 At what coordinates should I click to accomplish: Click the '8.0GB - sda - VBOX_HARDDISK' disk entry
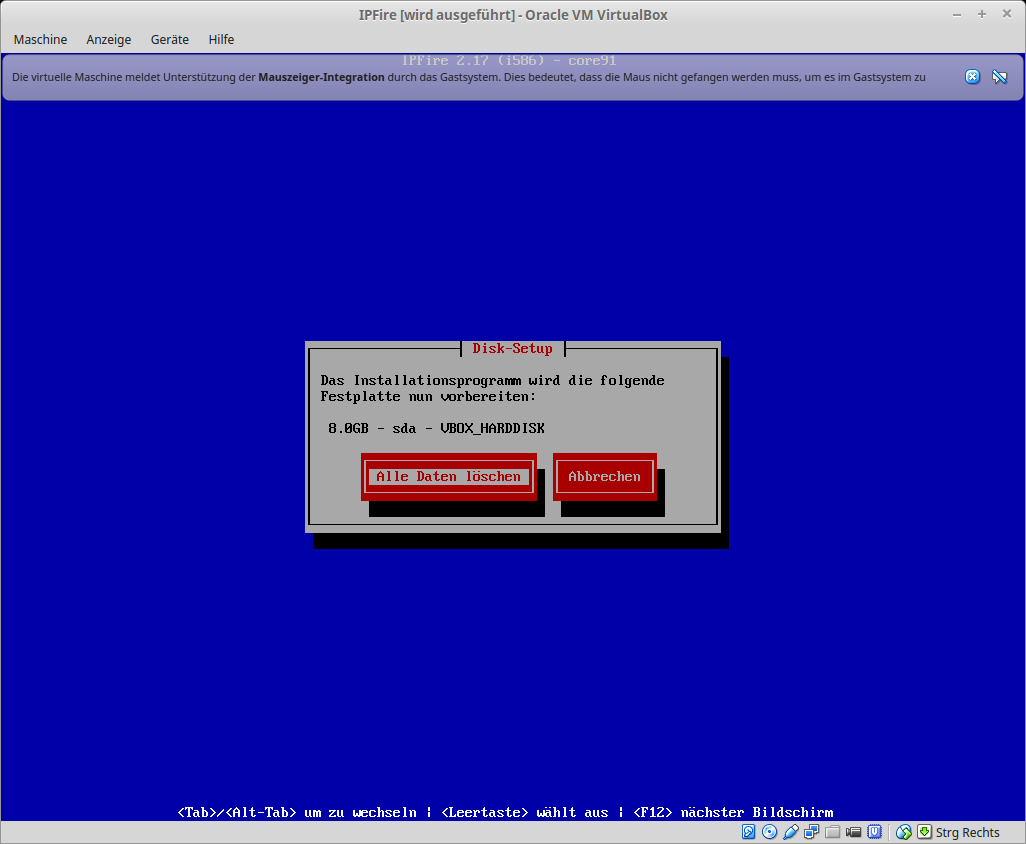436,429
